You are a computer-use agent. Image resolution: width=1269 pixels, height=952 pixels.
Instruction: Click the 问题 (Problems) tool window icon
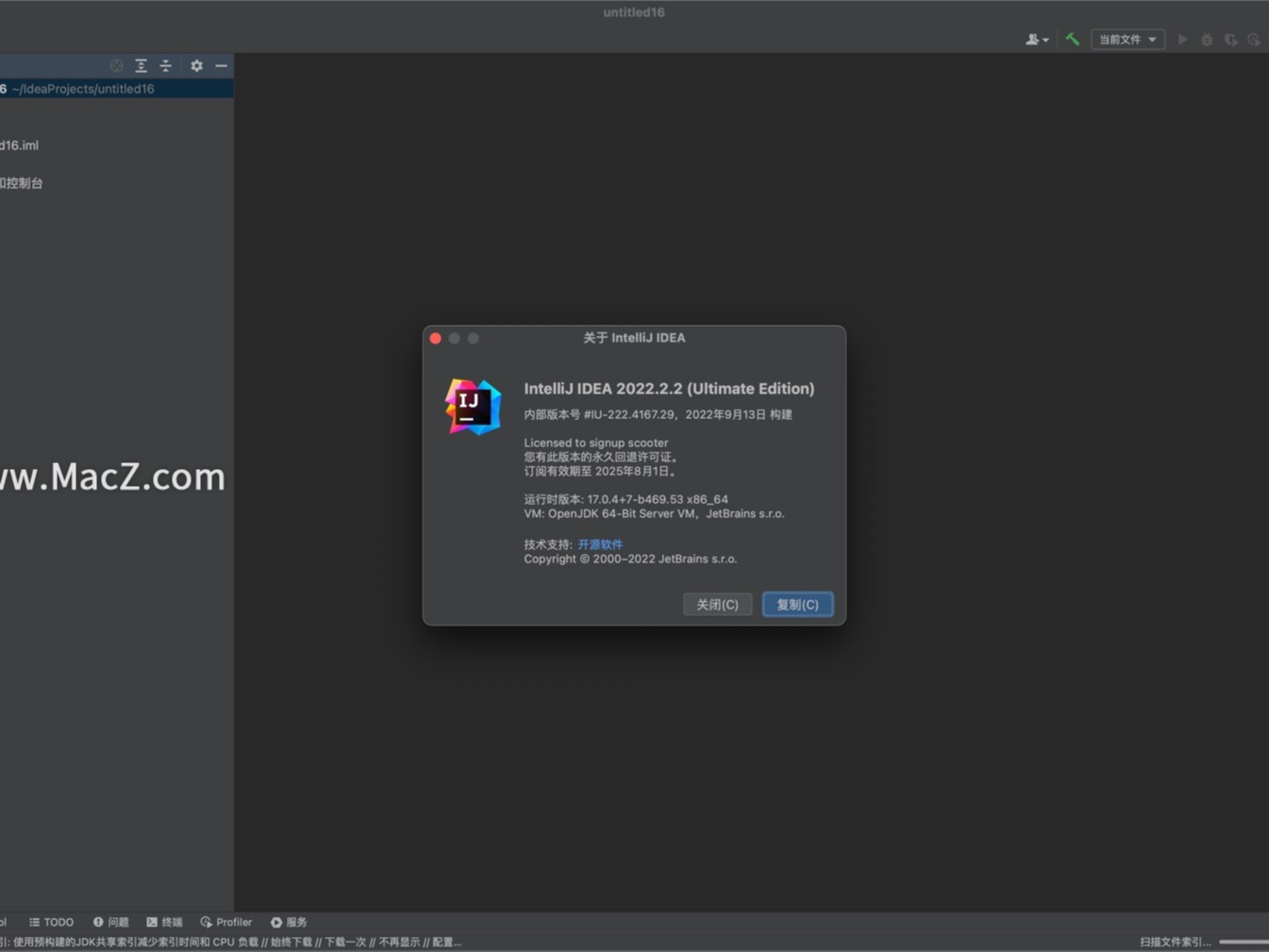pyautogui.click(x=110, y=922)
